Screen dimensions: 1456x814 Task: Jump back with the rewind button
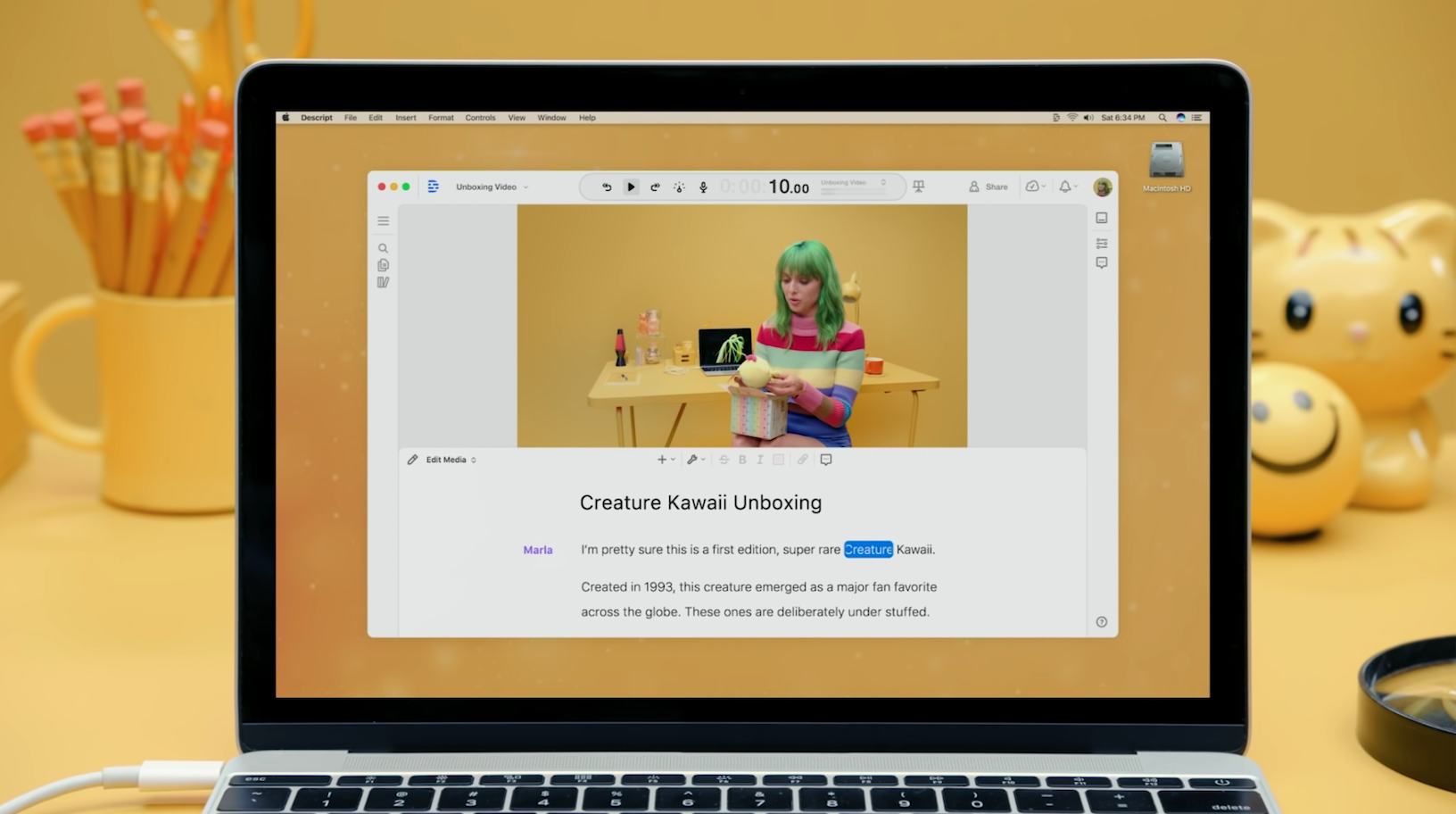[x=607, y=187]
